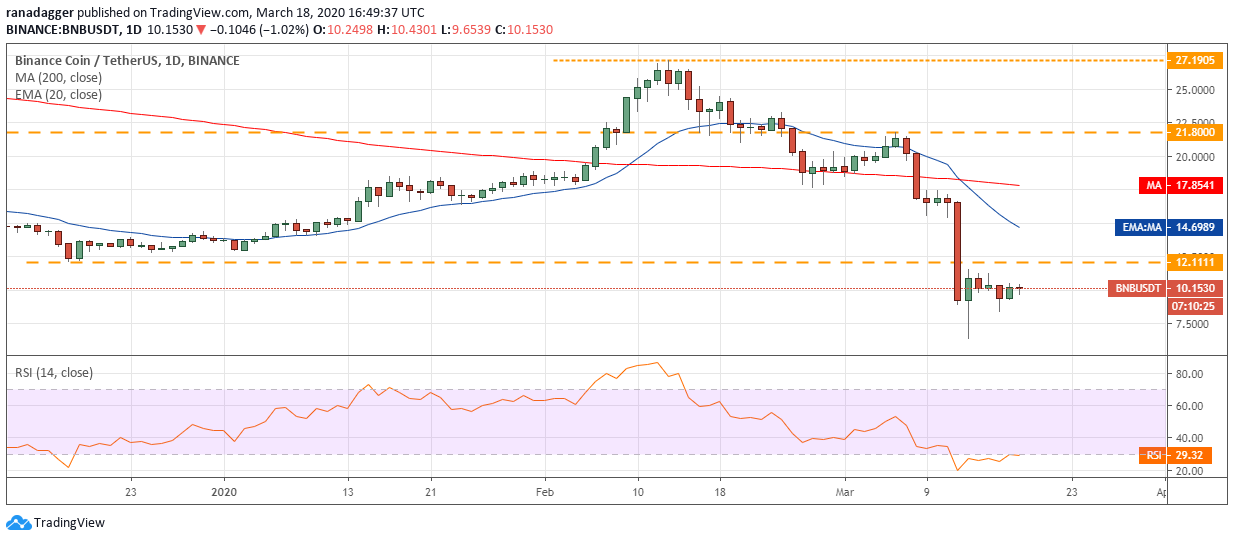This screenshot has width=1234, height=541.
Task: Select the Mar label on time axis
Action: [845, 492]
